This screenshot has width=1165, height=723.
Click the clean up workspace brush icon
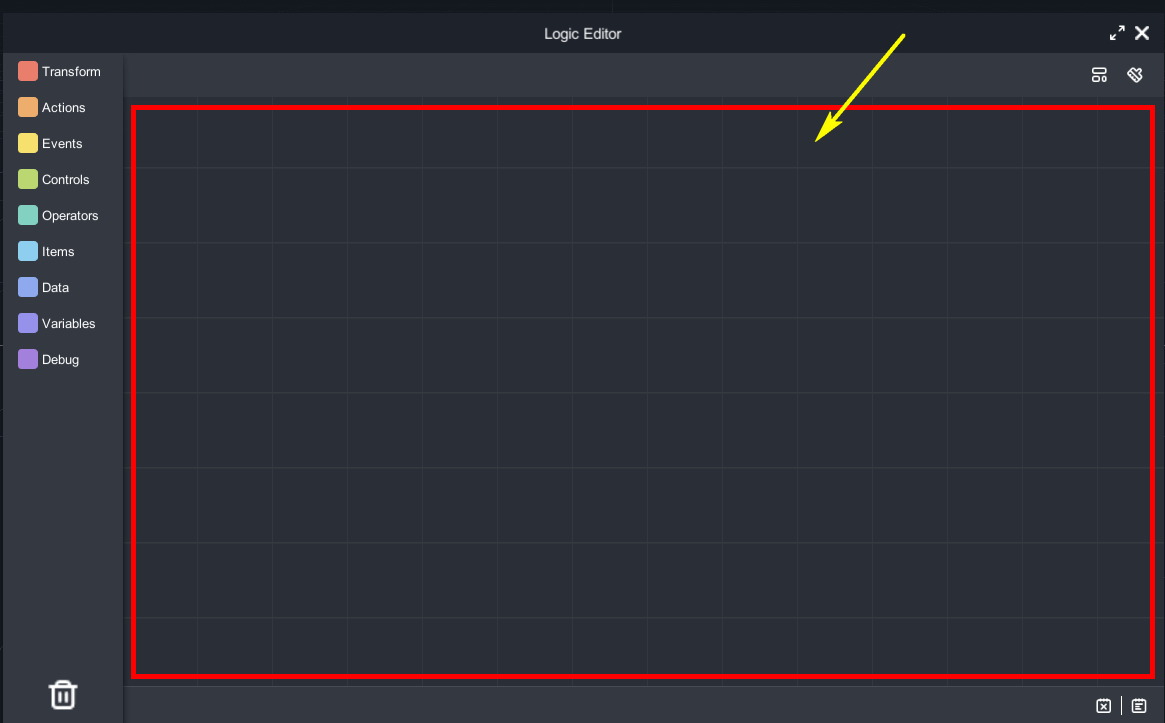[x=1135, y=75]
